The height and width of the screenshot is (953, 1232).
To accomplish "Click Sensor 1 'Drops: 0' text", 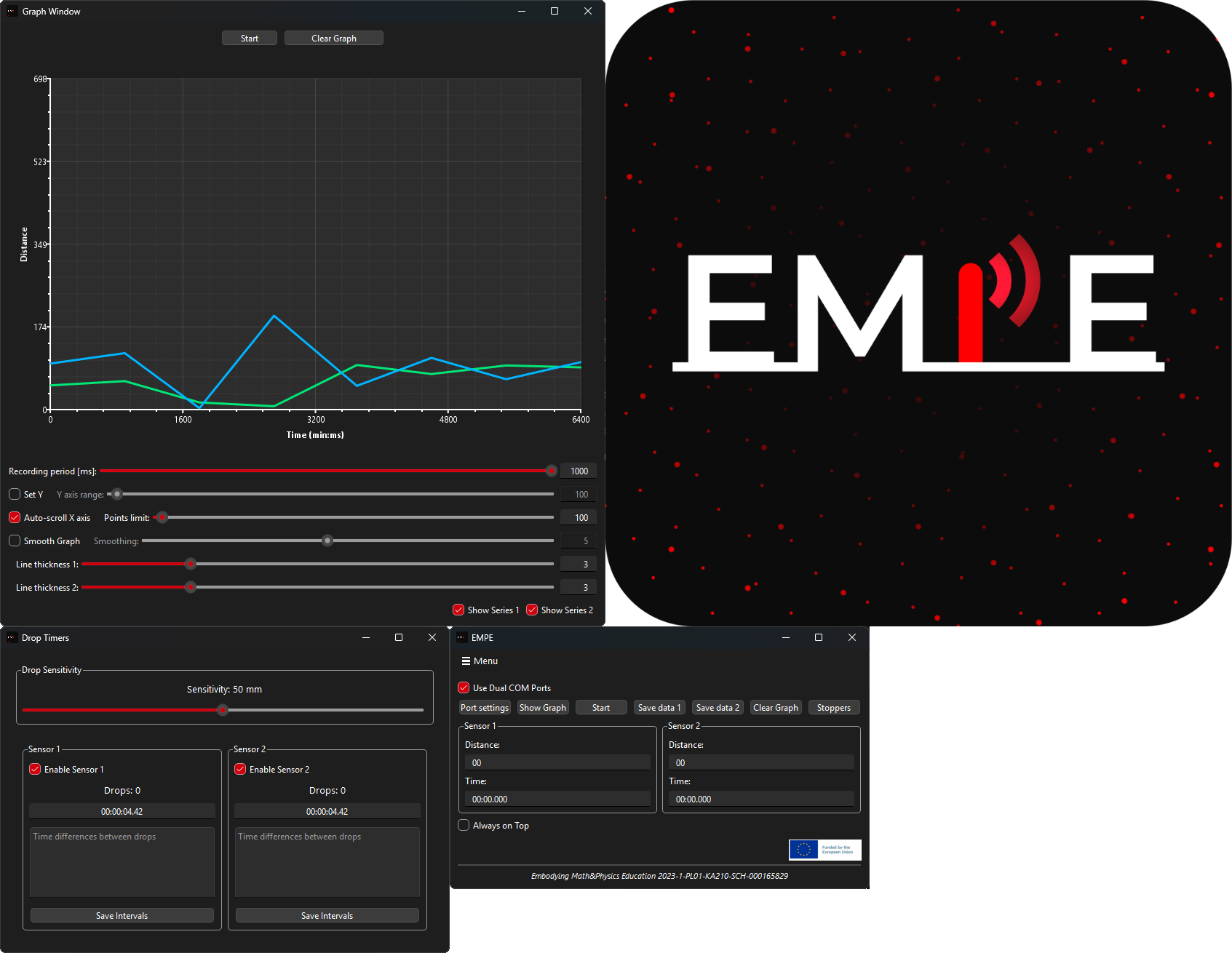I will click(122, 790).
